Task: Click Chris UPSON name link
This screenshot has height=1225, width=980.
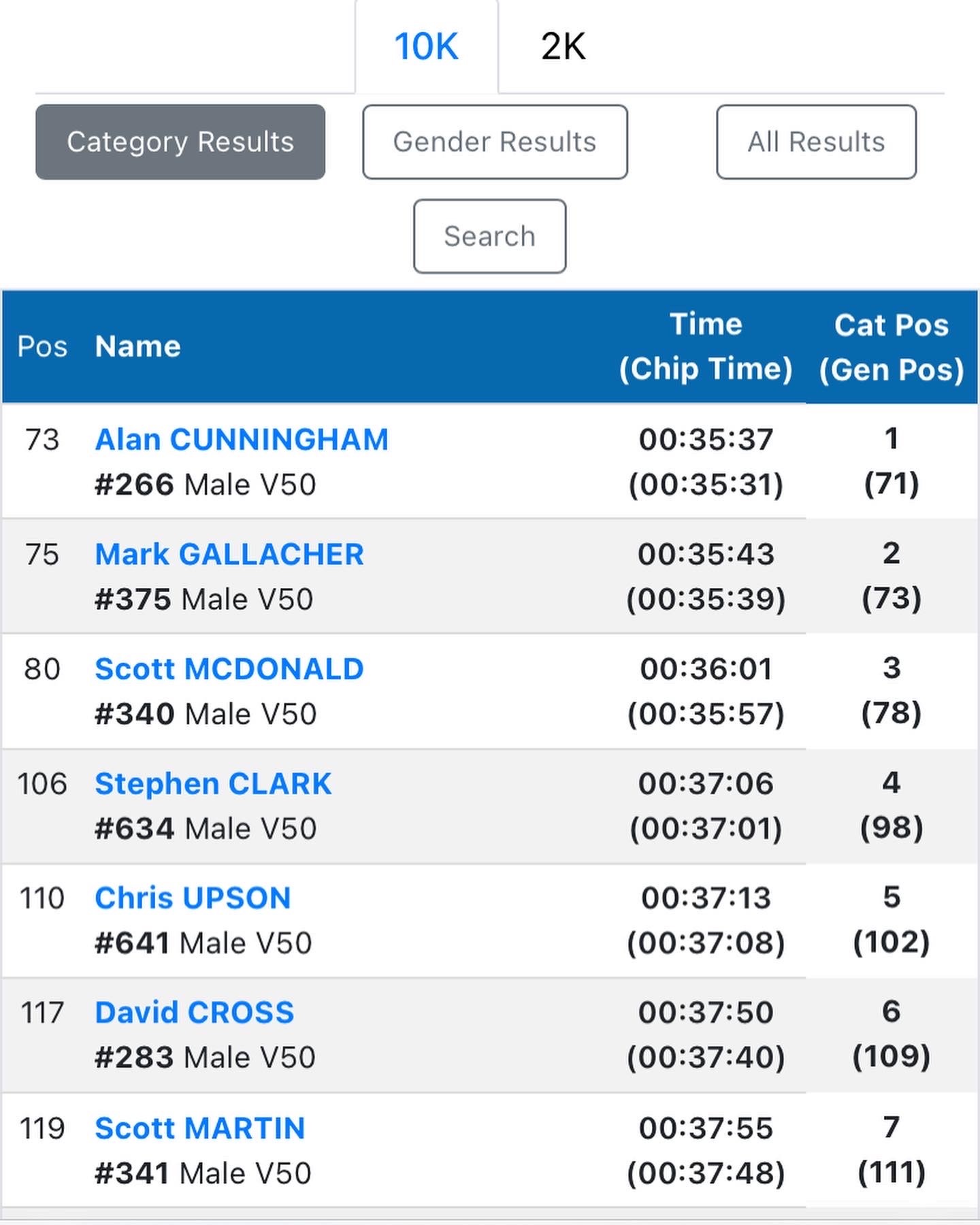Action: (193, 898)
